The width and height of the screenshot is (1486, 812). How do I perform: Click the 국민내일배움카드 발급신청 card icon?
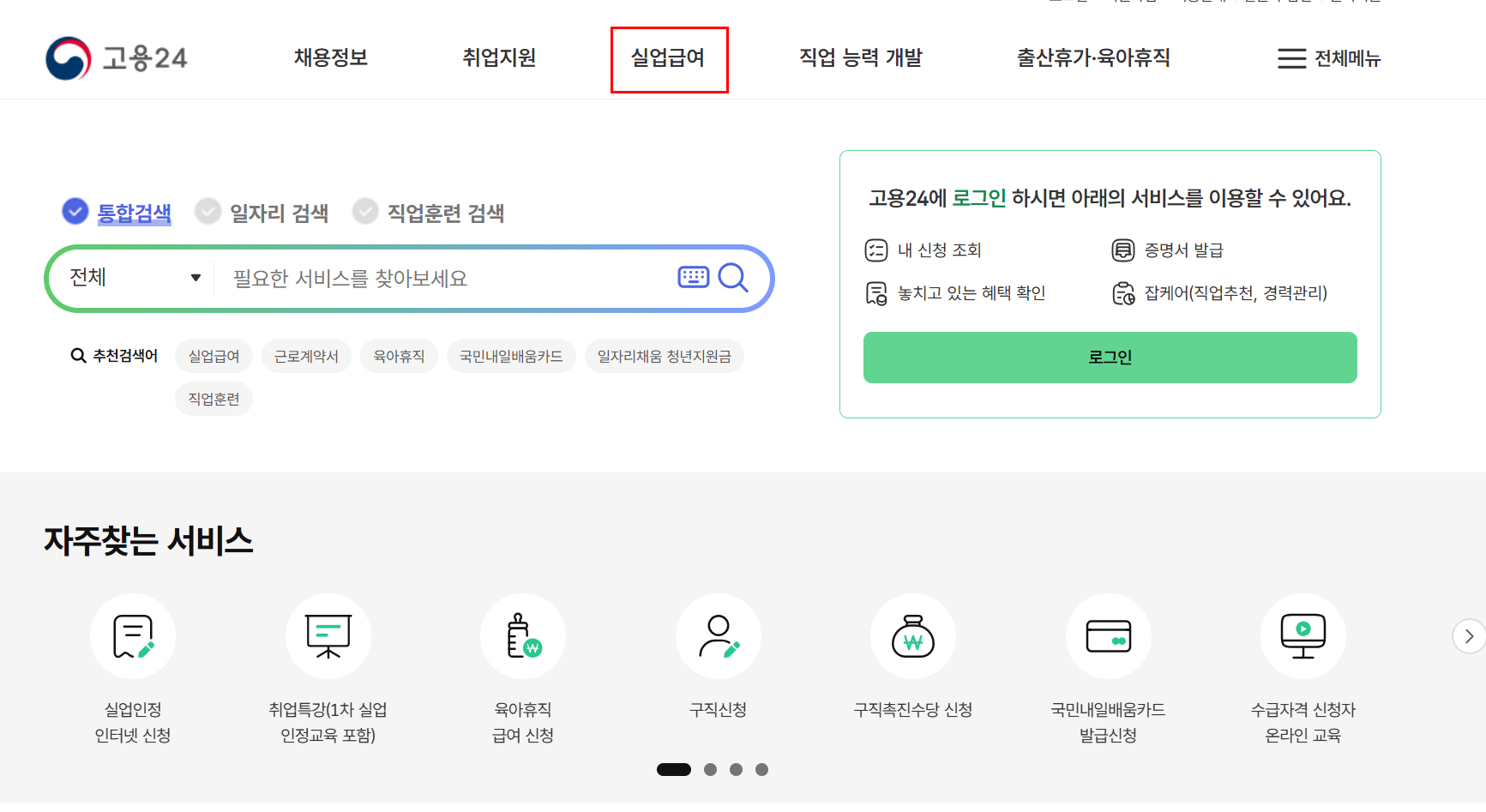pyautogui.click(x=1108, y=636)
